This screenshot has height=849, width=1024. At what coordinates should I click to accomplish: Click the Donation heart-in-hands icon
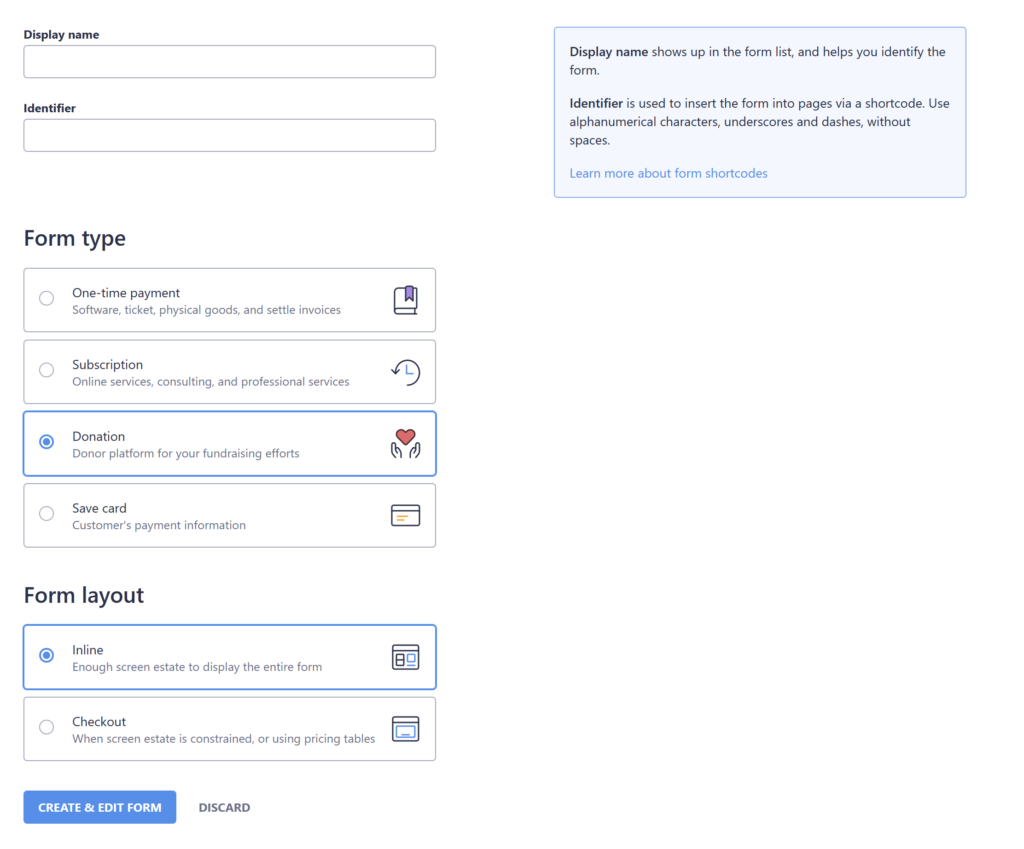click(405, 443)
